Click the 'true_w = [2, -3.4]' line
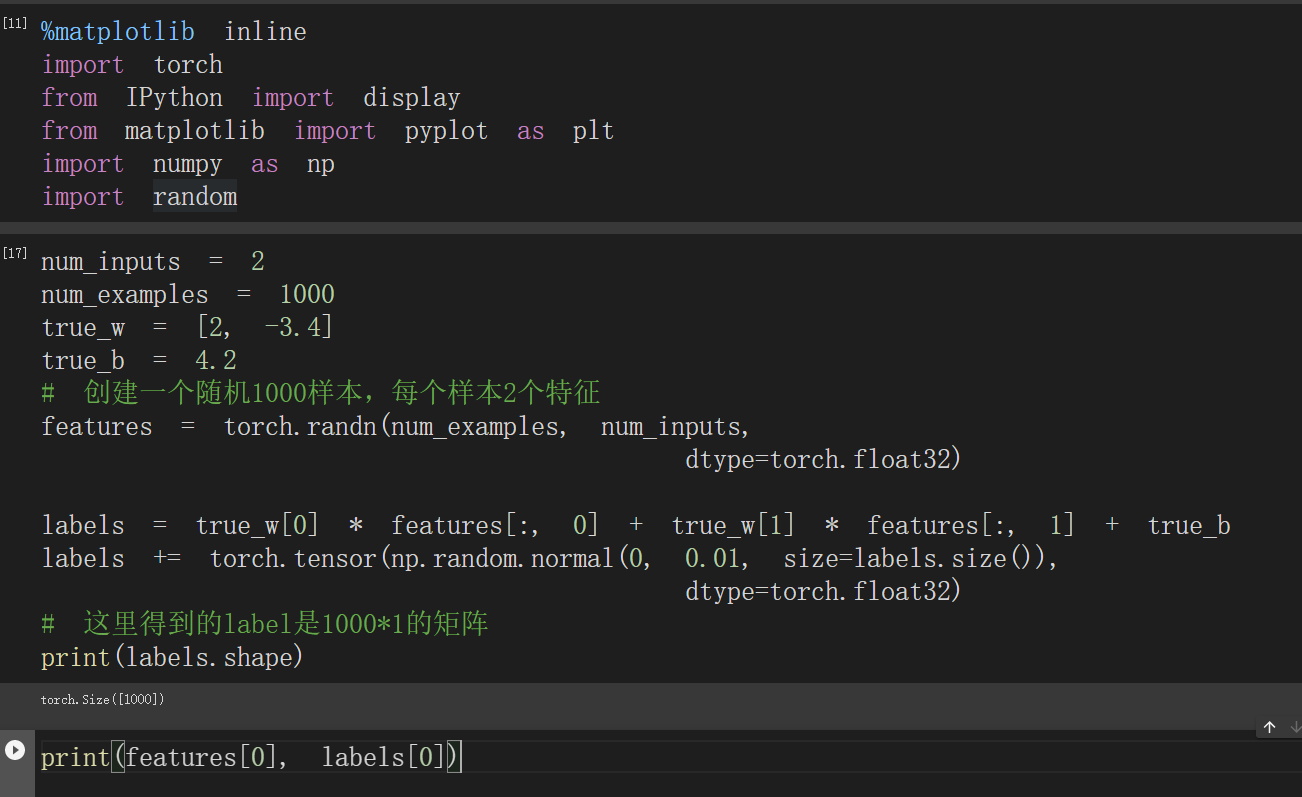 [187, 328]
